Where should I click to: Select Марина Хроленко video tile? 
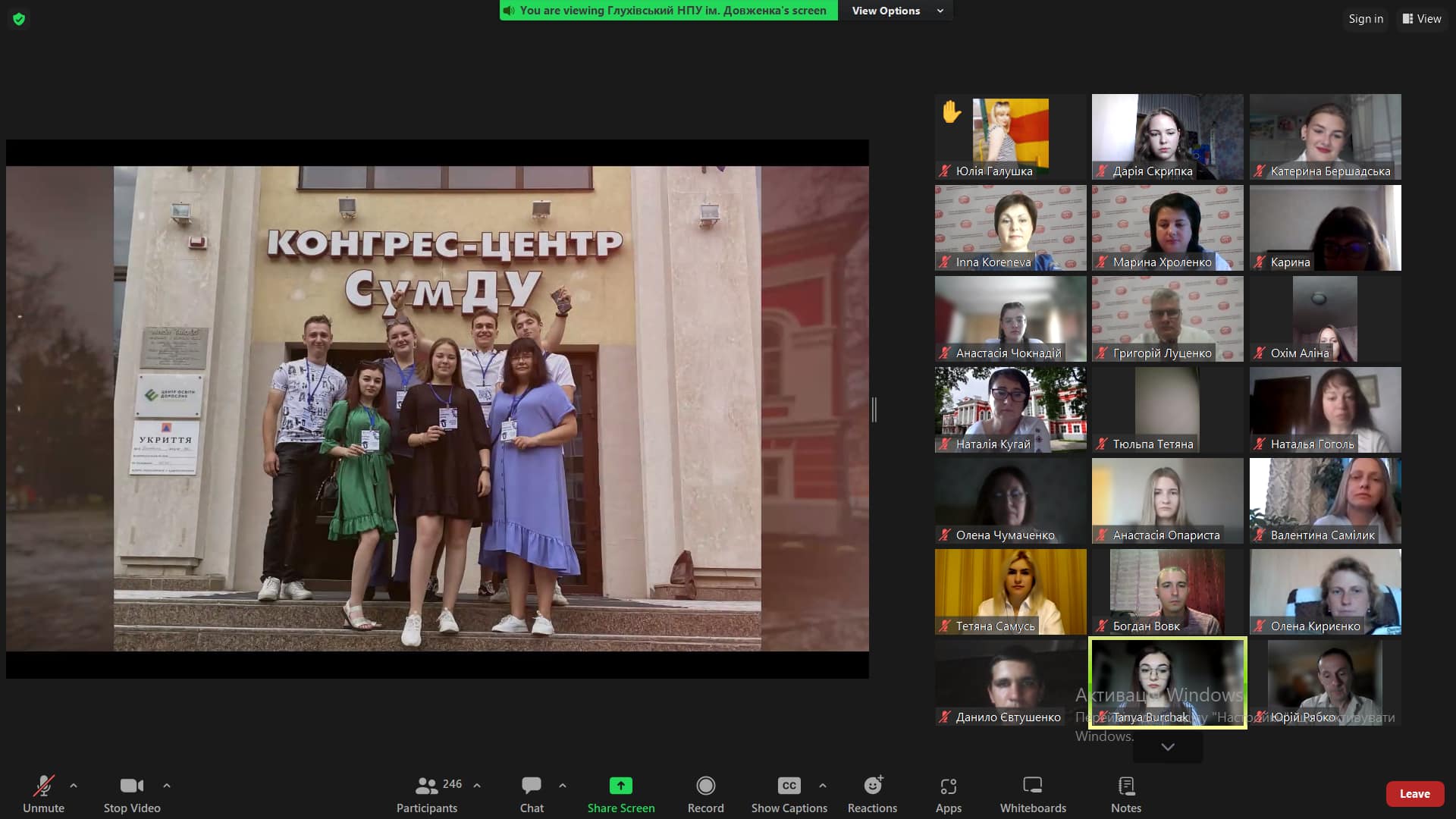point(1168,227)
